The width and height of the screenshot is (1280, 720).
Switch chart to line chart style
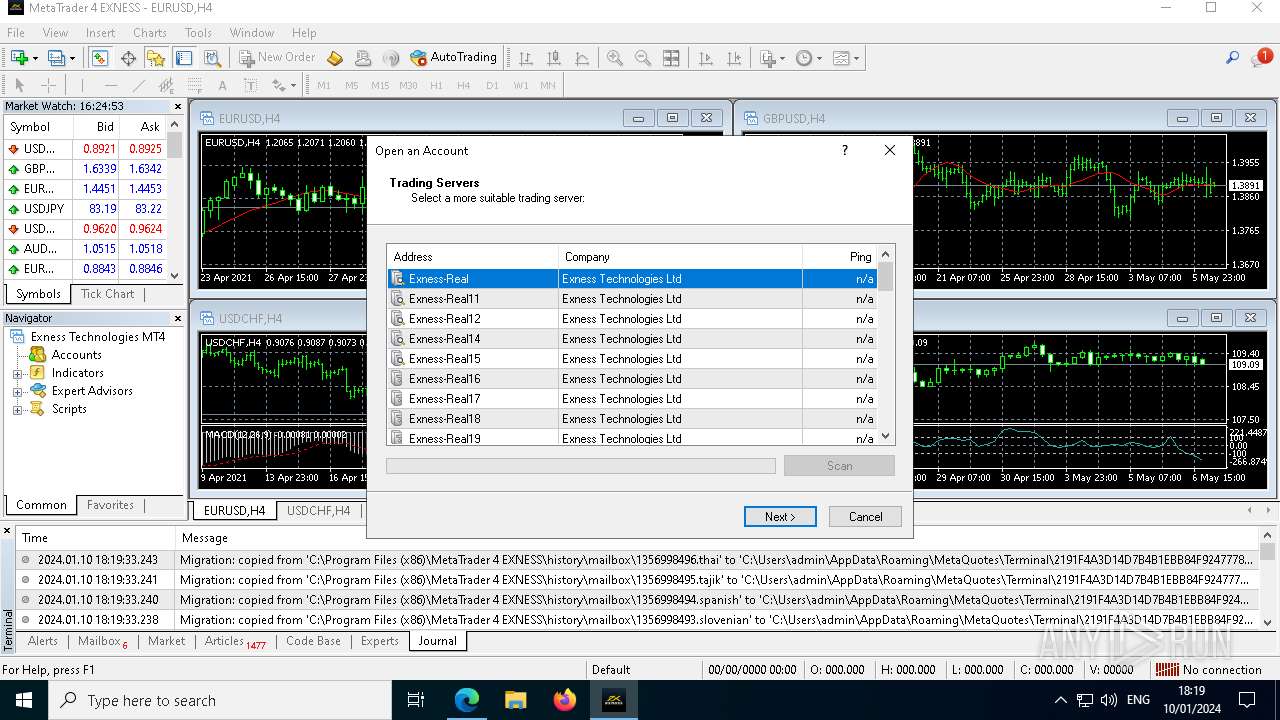point(582,58)
